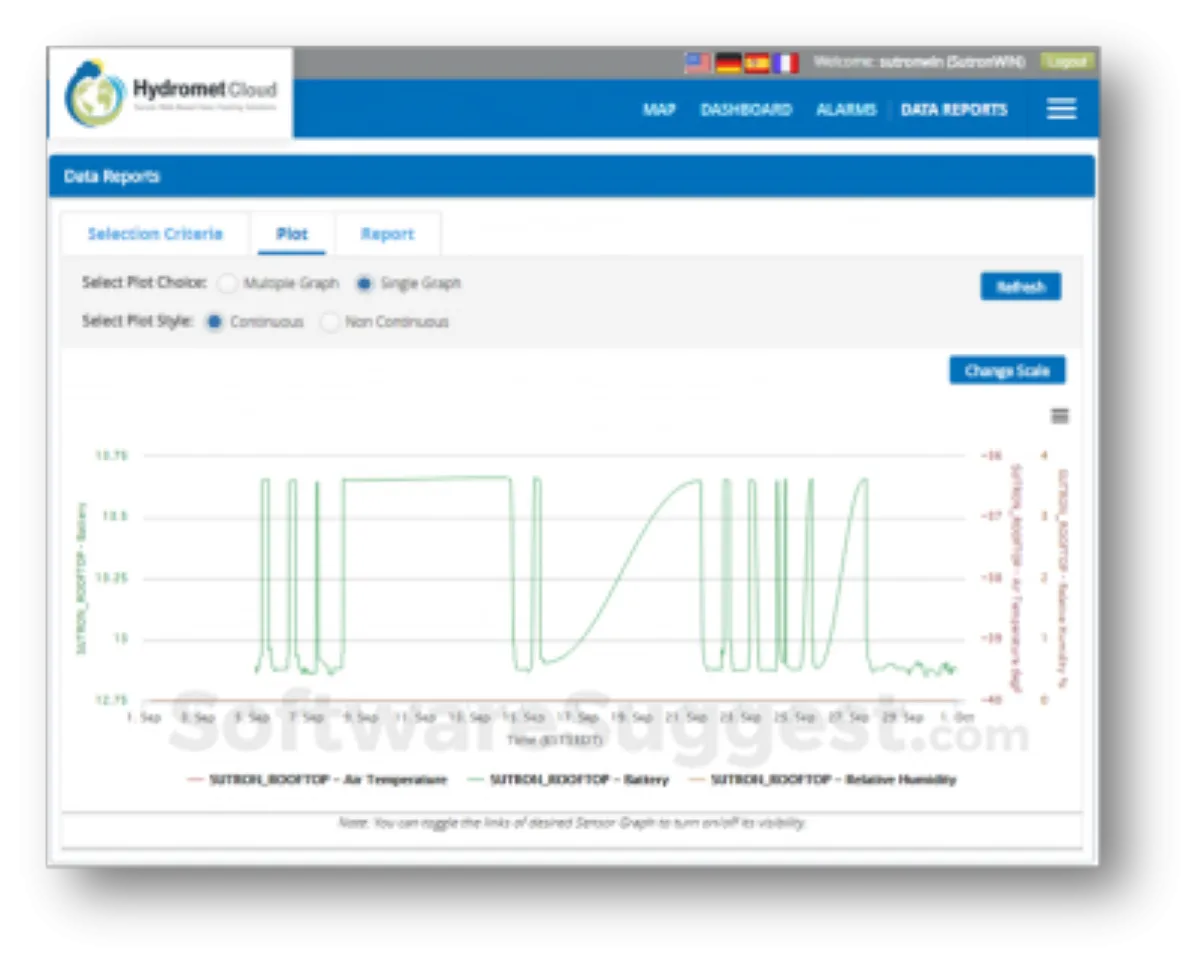The image size is (1200, 967).
Task: Click the '1. Sep' x-axis label
Action: click(x=145, y=717)
